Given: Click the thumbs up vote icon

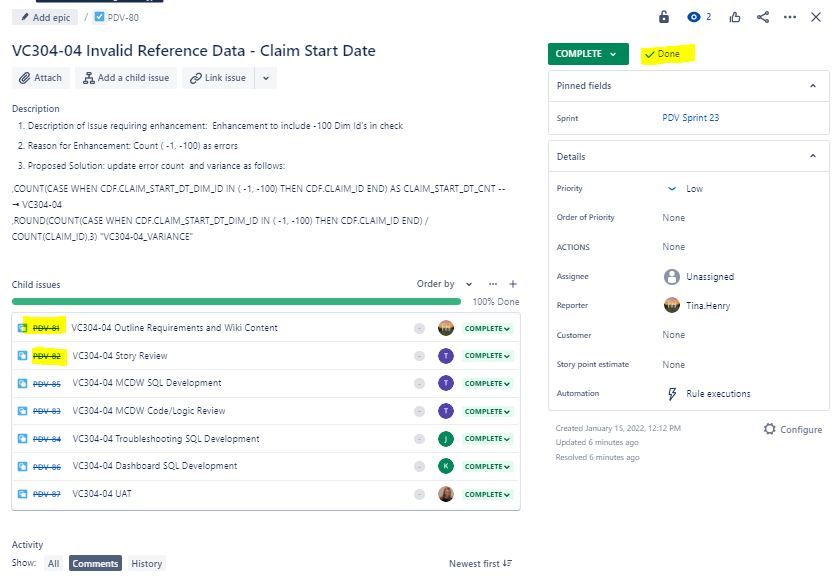Looking at the screenshot, I should 735,17.
